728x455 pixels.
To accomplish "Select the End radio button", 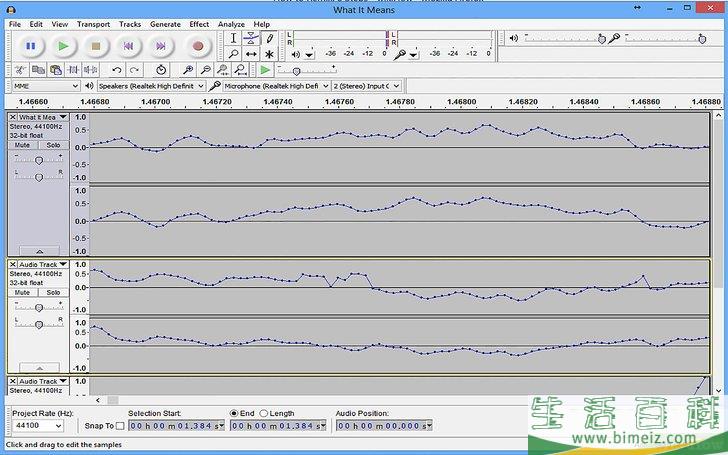I will tap(234, 413).
